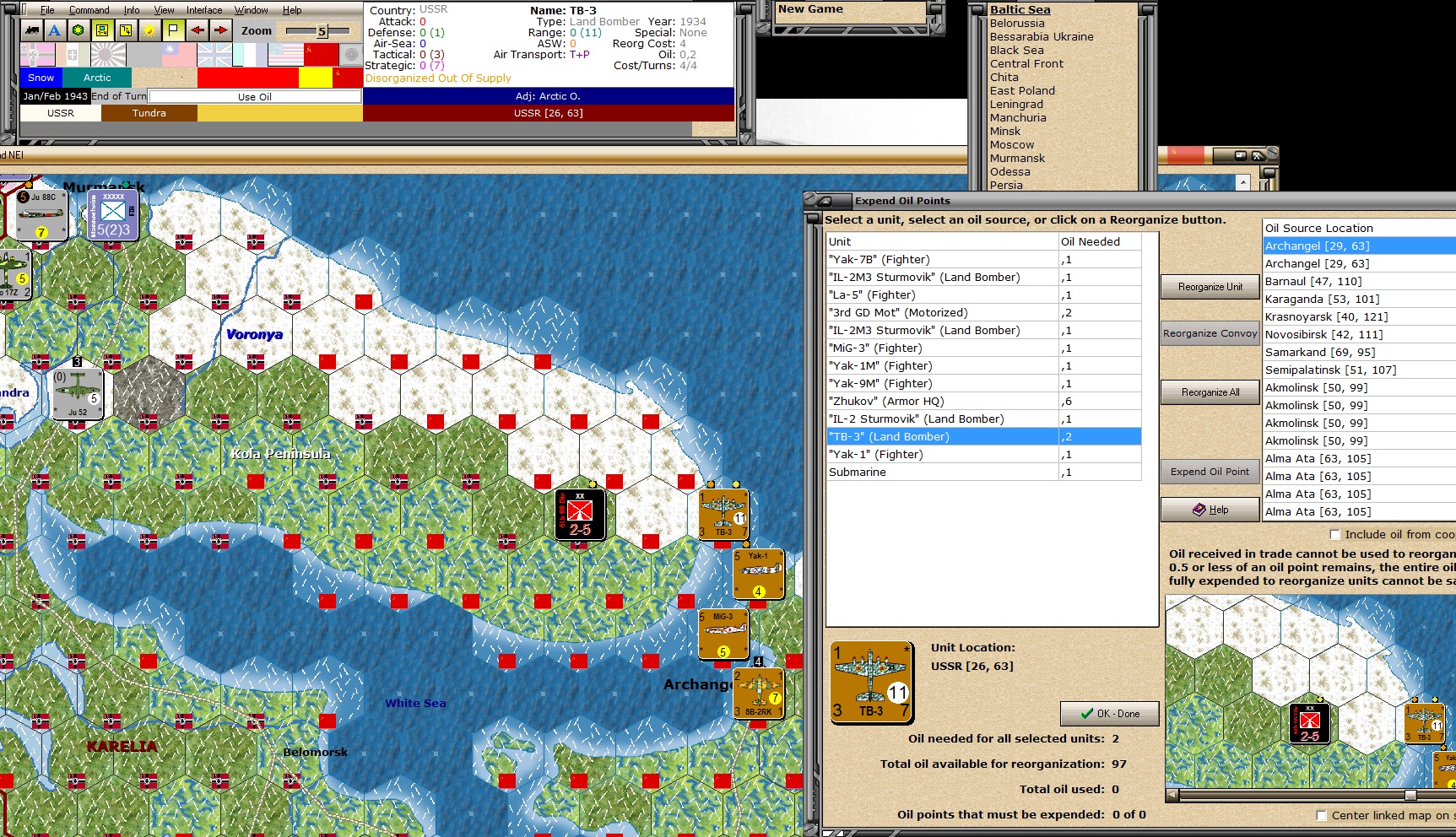This screenshot has width=1456, height=837.
Task: Click the Use Oil phase field
Action: (255, 97)
